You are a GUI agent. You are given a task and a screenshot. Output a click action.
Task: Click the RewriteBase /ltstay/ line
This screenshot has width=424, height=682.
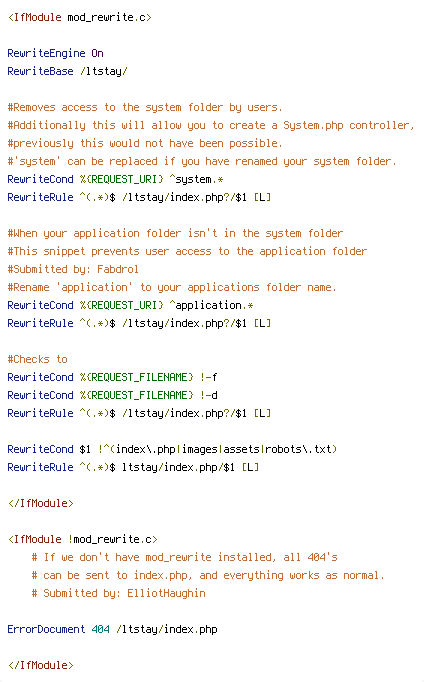(x=67, y=71)
